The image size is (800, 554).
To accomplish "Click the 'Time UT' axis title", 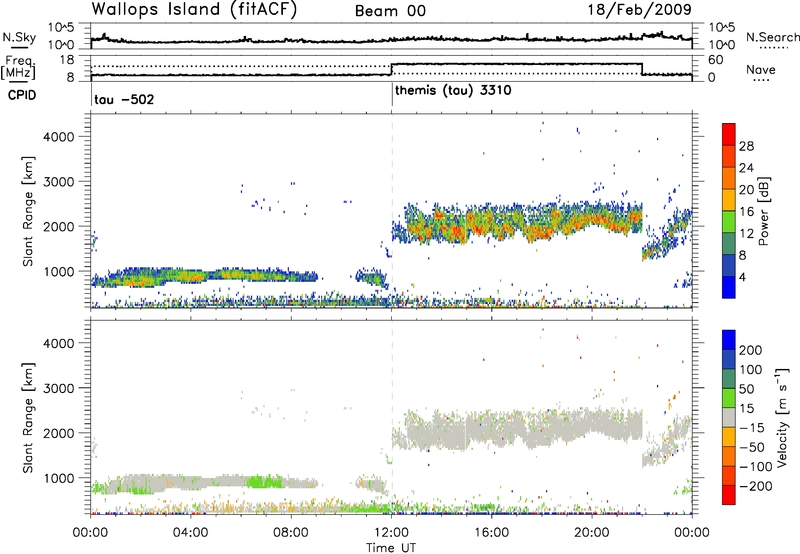I will point(391,548).
